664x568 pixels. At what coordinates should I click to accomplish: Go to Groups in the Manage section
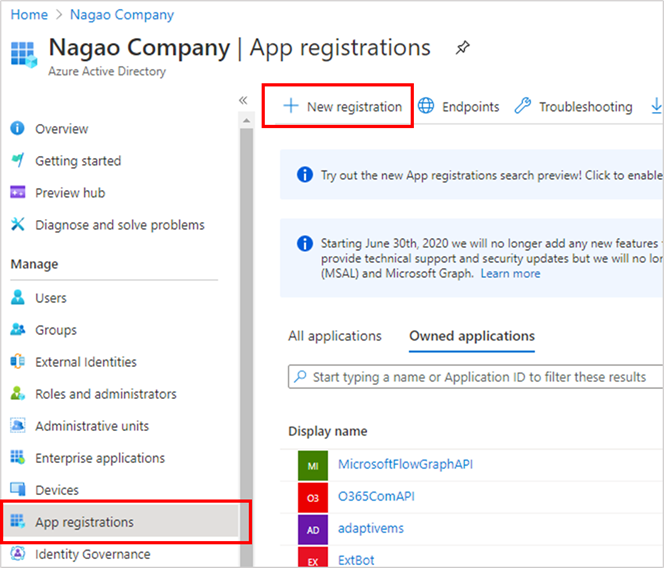click(56, 330)
